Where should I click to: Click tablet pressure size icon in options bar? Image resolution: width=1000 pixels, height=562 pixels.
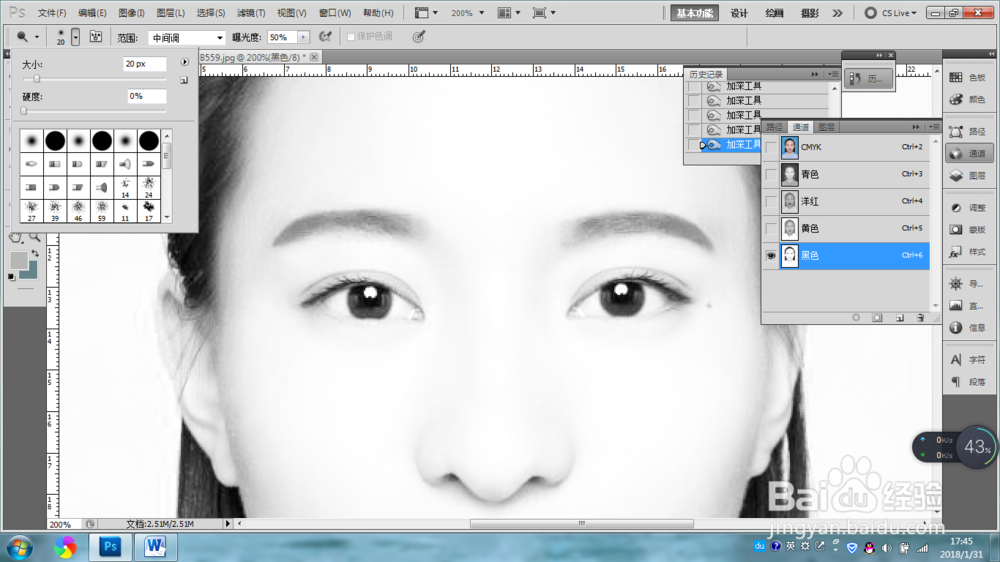pyautogui.click(x=418, y=37)
